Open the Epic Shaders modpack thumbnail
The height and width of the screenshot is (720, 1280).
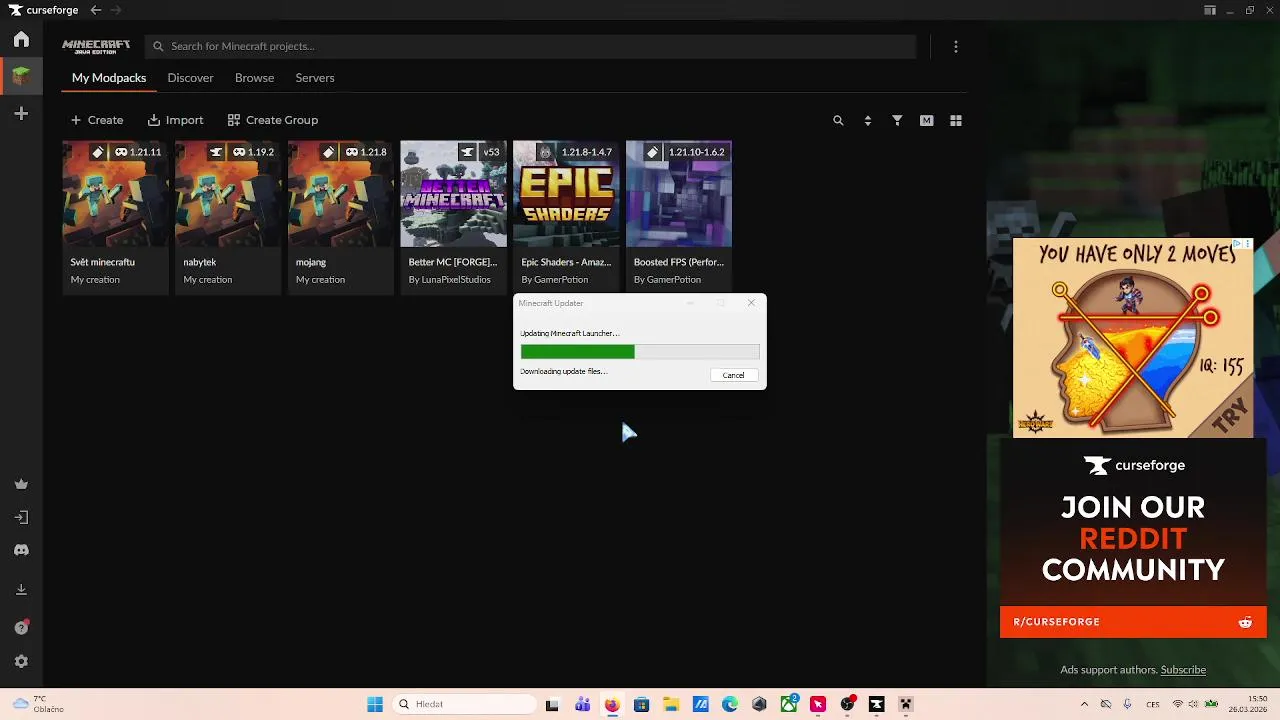566,194
